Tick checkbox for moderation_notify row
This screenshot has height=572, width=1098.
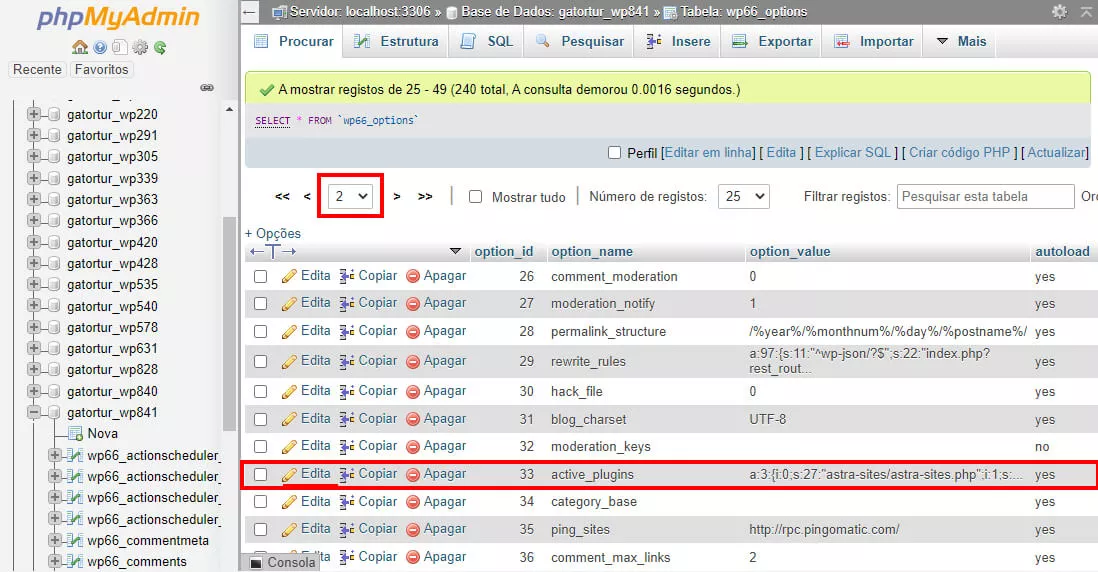(x=260, y=304)
